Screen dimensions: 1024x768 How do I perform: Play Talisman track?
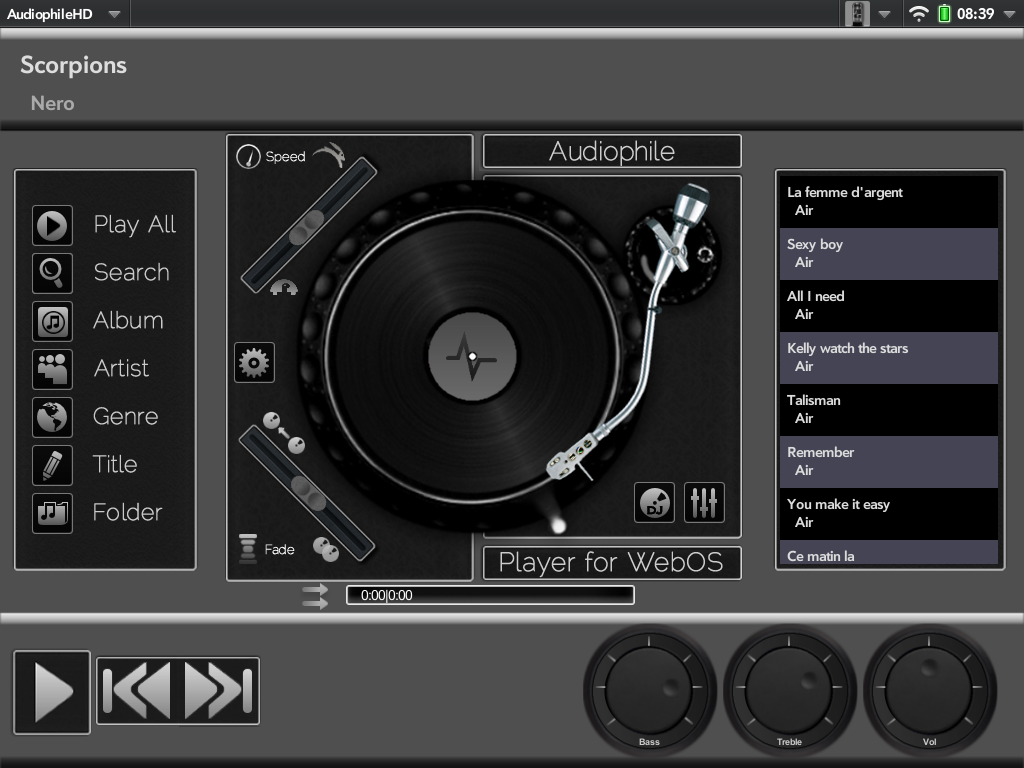click(889, 410)
